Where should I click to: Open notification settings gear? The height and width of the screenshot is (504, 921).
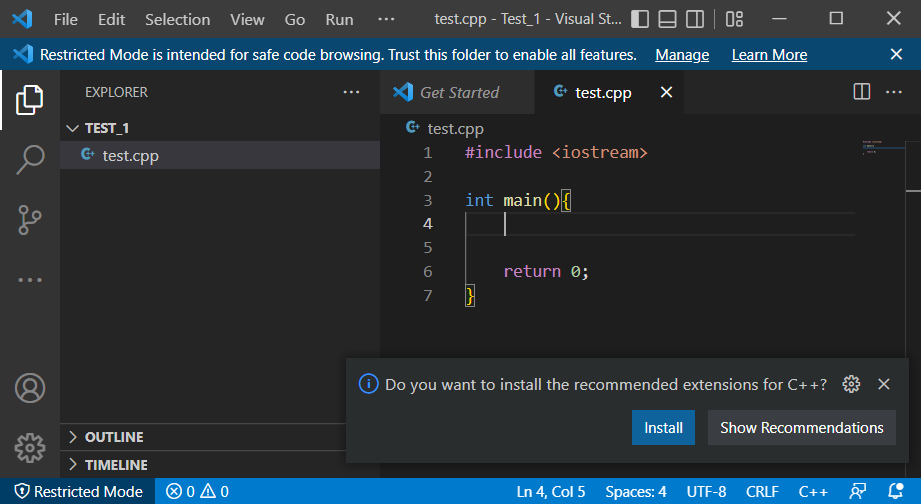(x=851, y=384)
